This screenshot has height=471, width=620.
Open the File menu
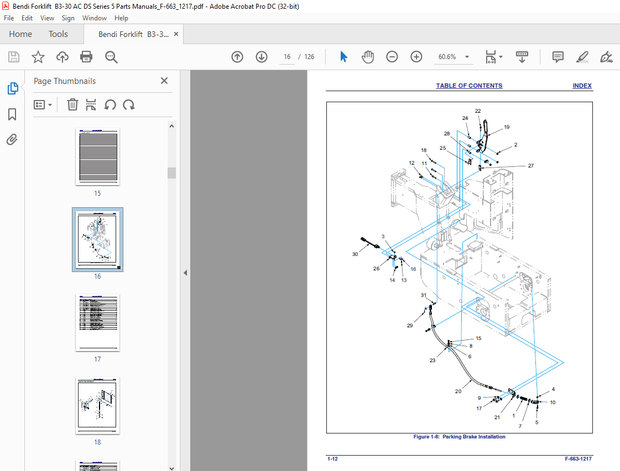point(9,18)
